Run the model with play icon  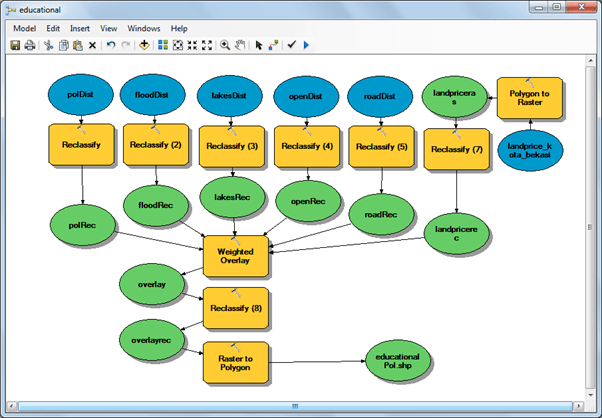(x=305, y=45)
